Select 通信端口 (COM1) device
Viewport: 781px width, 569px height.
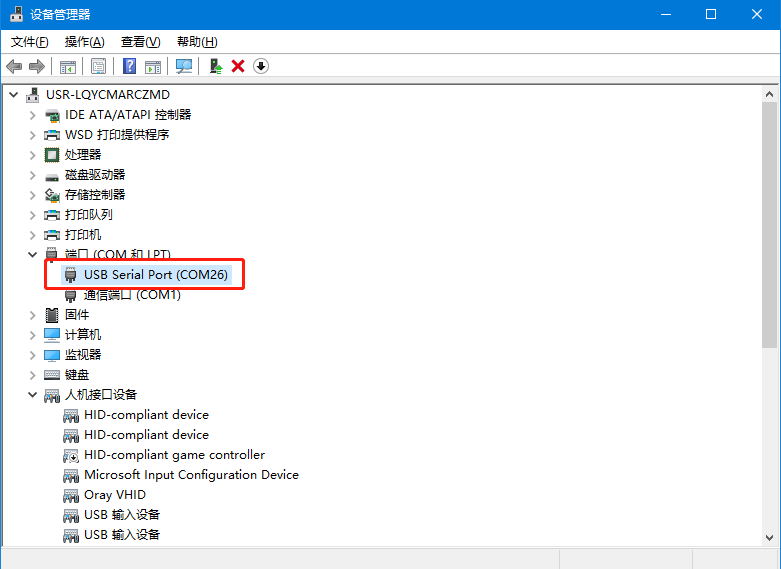(132, 295)
